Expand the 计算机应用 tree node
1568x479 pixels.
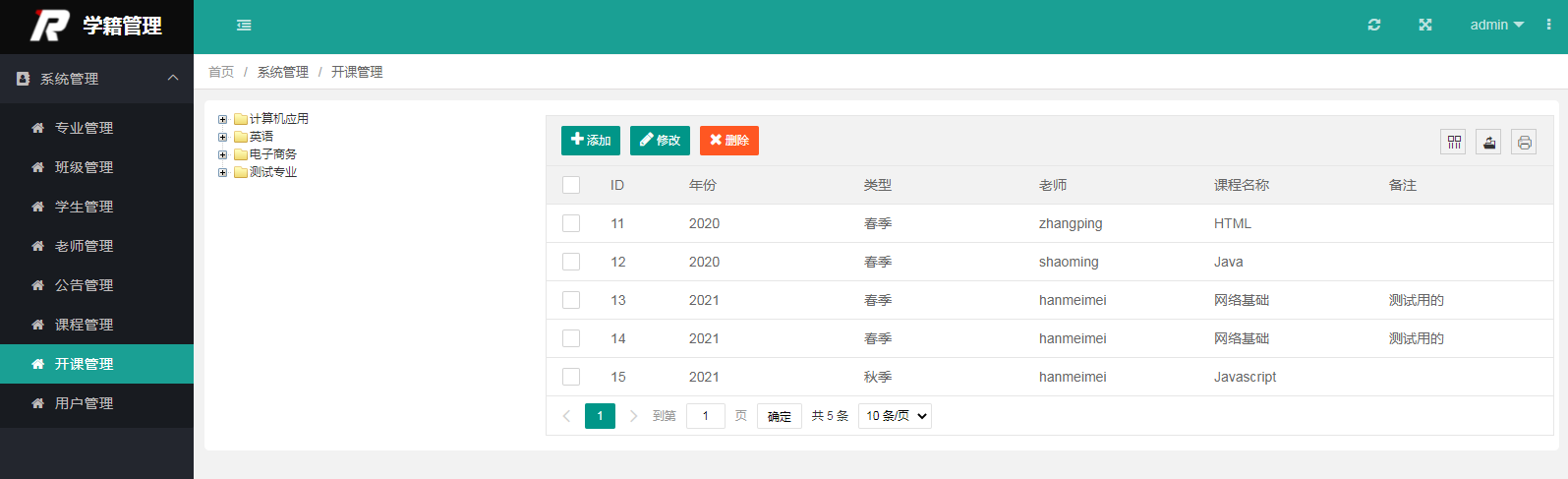(x=222, y=119)
